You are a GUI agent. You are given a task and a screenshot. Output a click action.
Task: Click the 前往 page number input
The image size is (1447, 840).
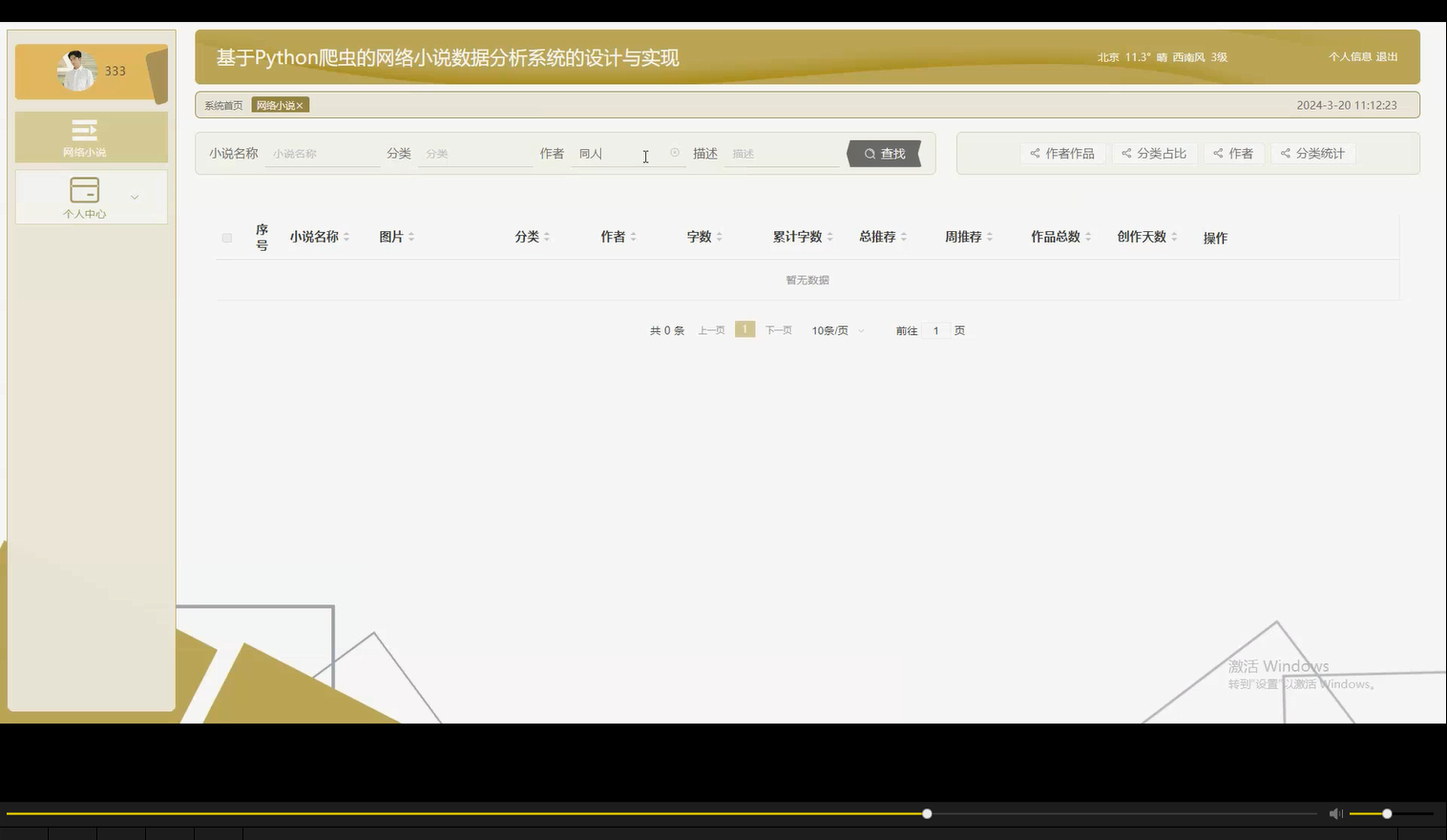[x=935, y=330]
